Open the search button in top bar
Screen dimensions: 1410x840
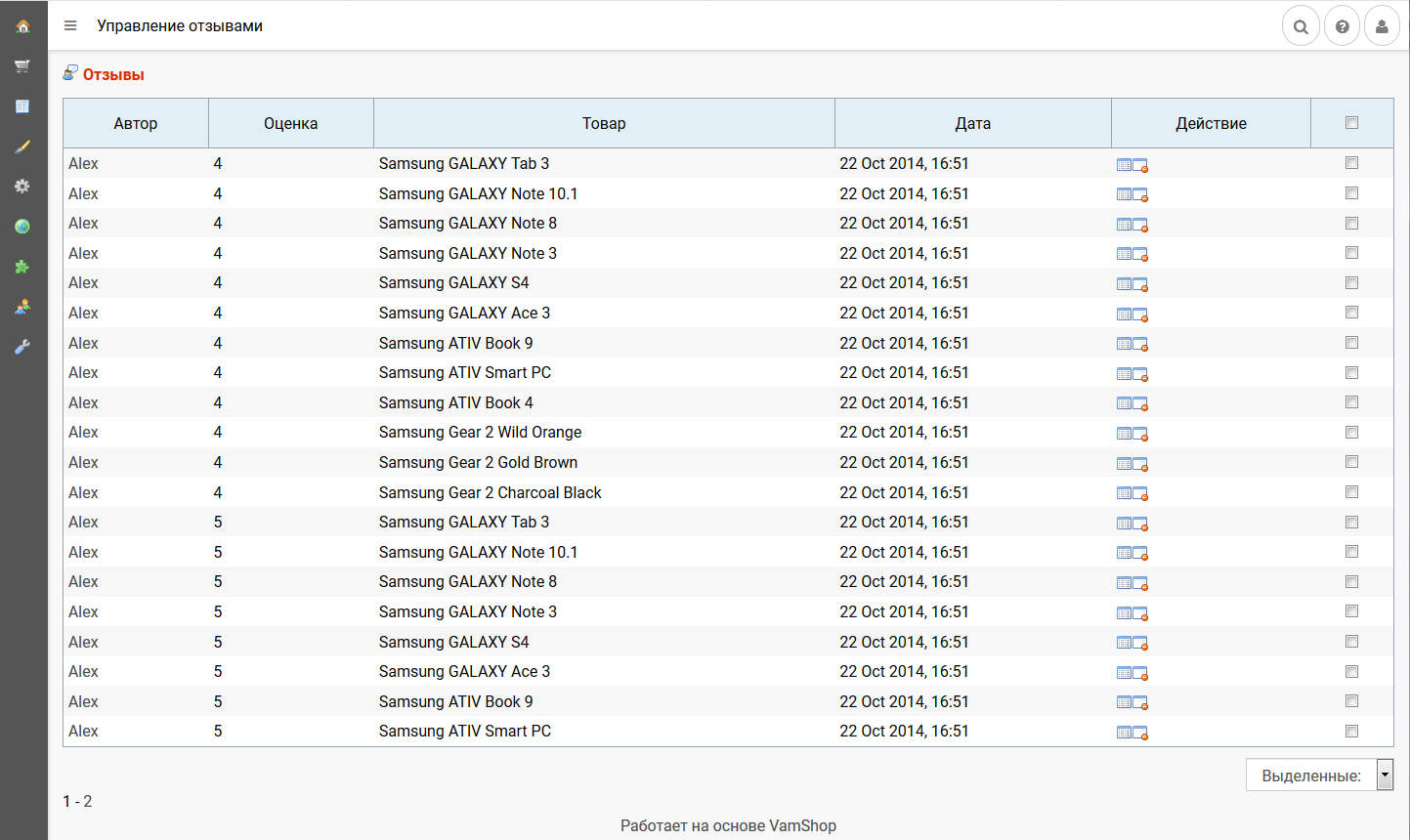tap(1301, 26)
